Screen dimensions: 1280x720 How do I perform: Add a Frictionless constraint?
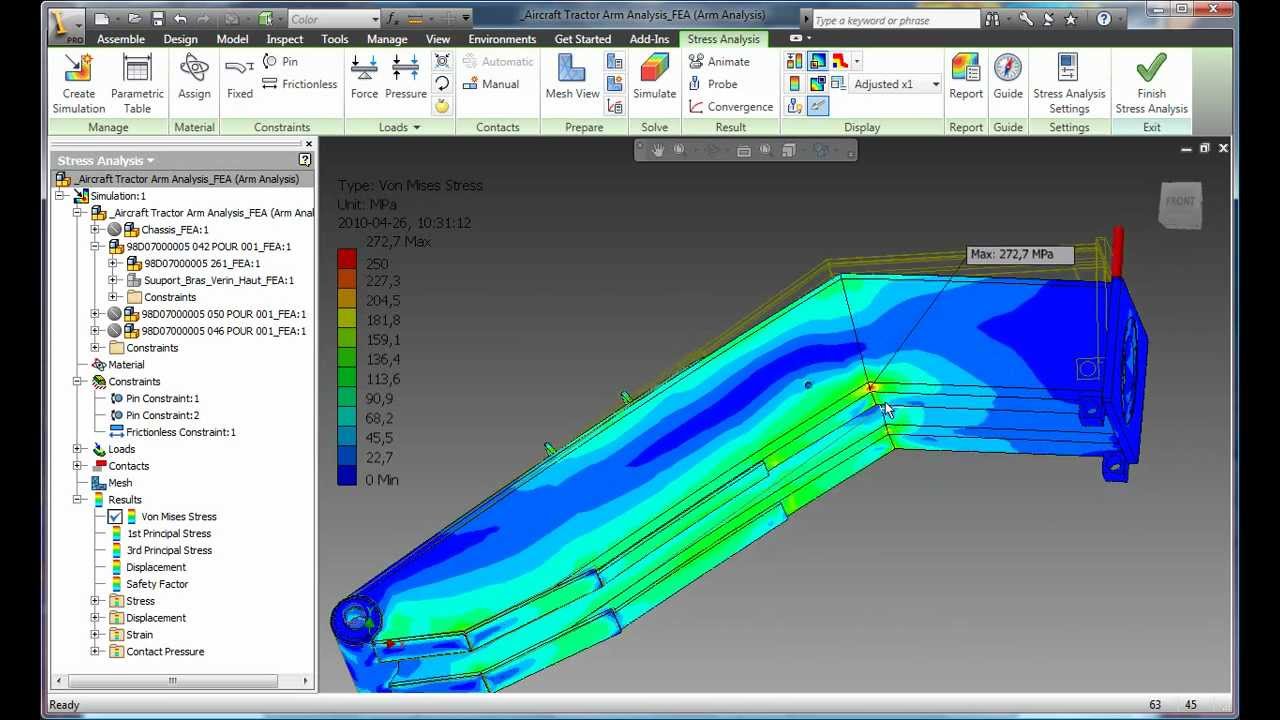pos(300,84)
